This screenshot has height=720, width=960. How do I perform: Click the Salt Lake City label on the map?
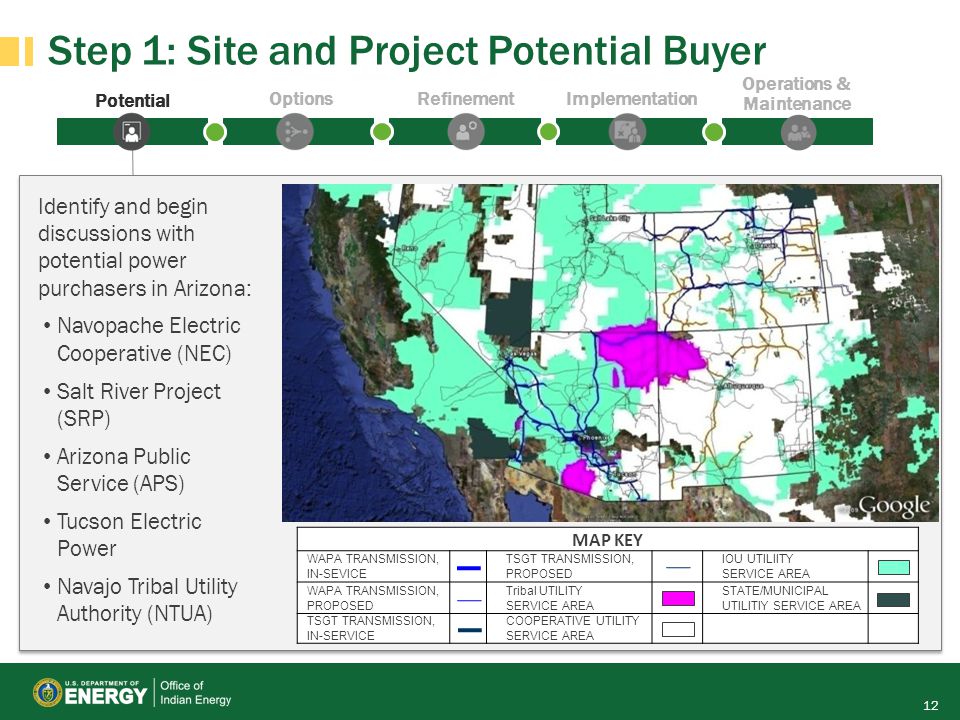609,218
